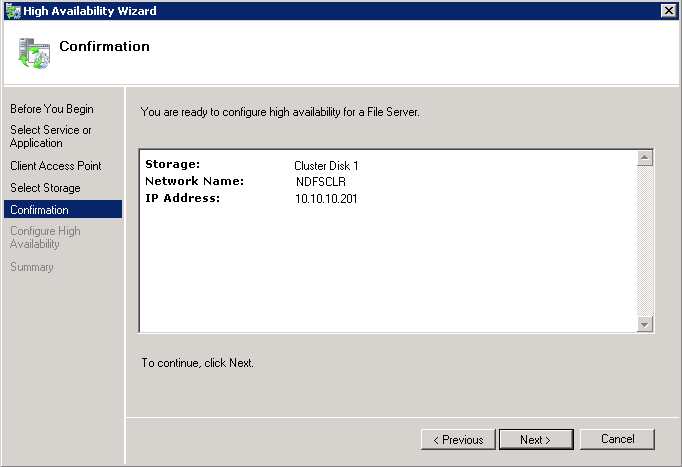The width and height of the screenshot is (682, 467).
Task: Click the wizard server icon beside Confirmation heading
Action: click(33, 52)
